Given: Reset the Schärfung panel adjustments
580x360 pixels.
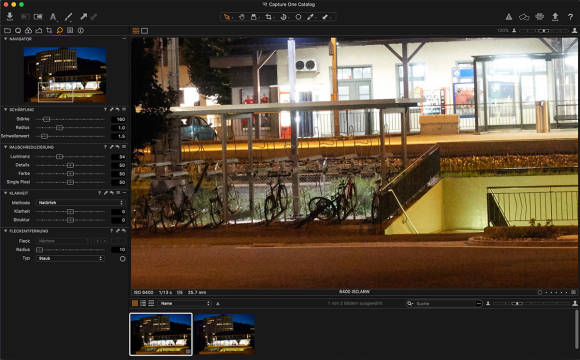Looking at the screenshot, I should coord(117,110).
